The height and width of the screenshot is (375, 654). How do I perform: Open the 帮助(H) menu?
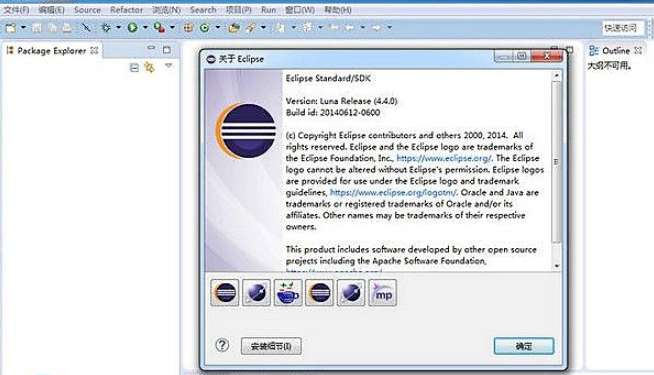pos(338,10)
